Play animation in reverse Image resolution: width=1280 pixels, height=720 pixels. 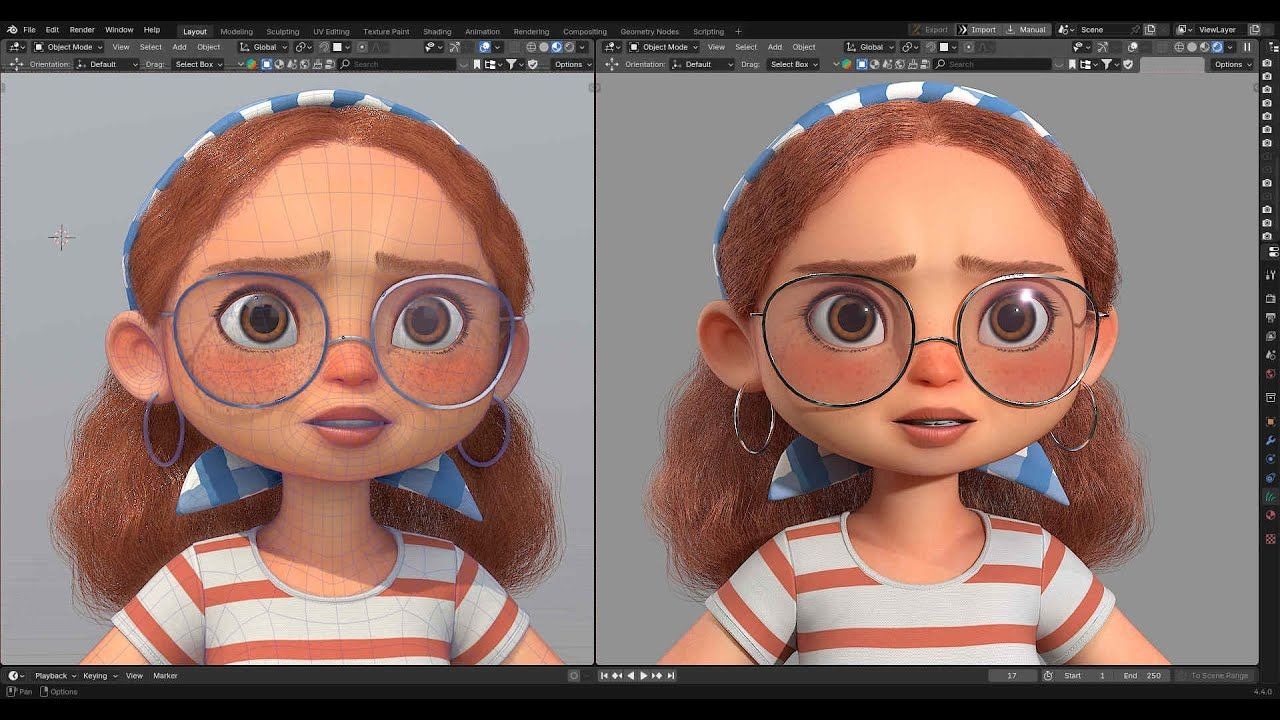point(630,676)
